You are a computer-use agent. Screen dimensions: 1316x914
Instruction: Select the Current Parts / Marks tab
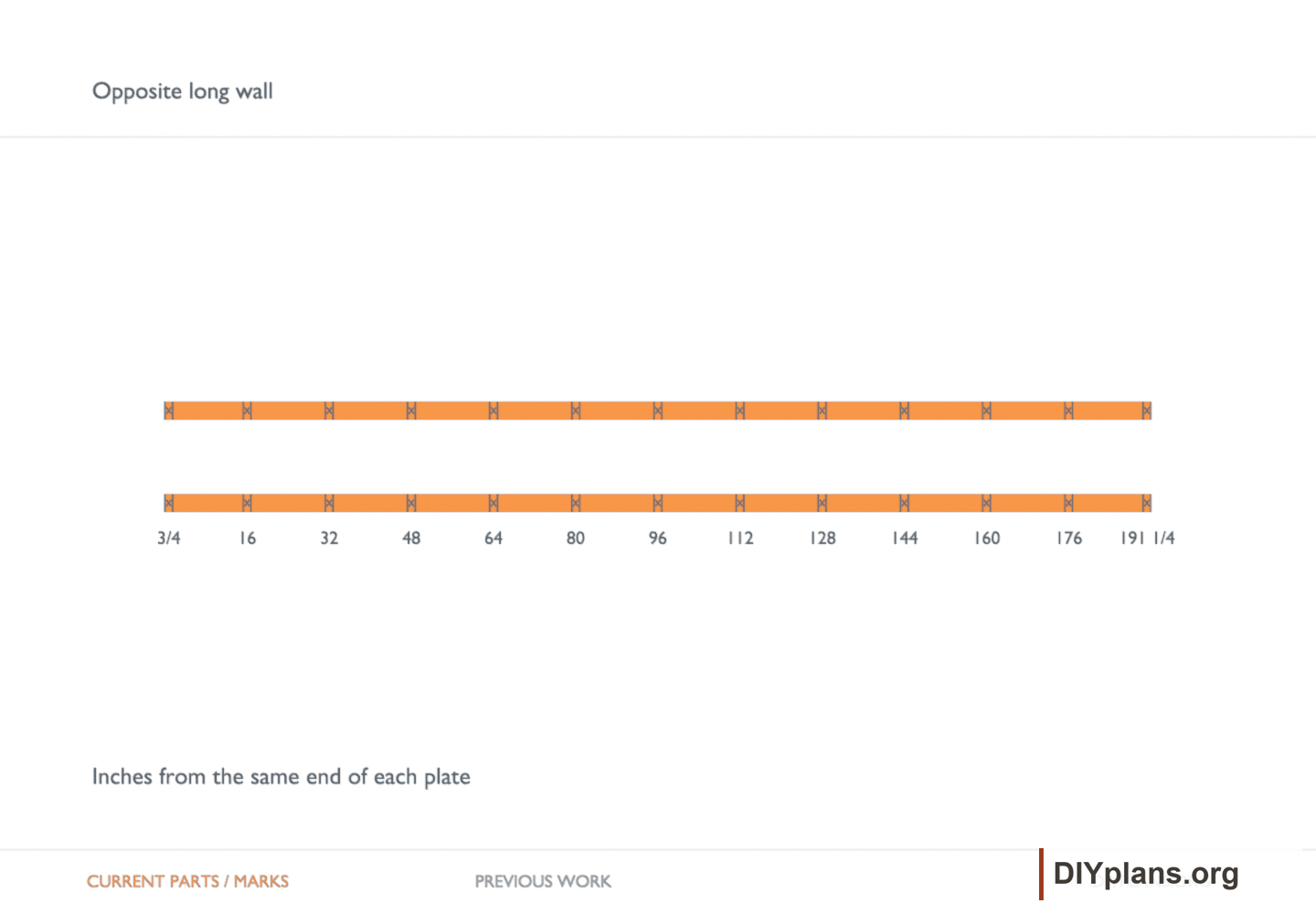coord(187,881)
